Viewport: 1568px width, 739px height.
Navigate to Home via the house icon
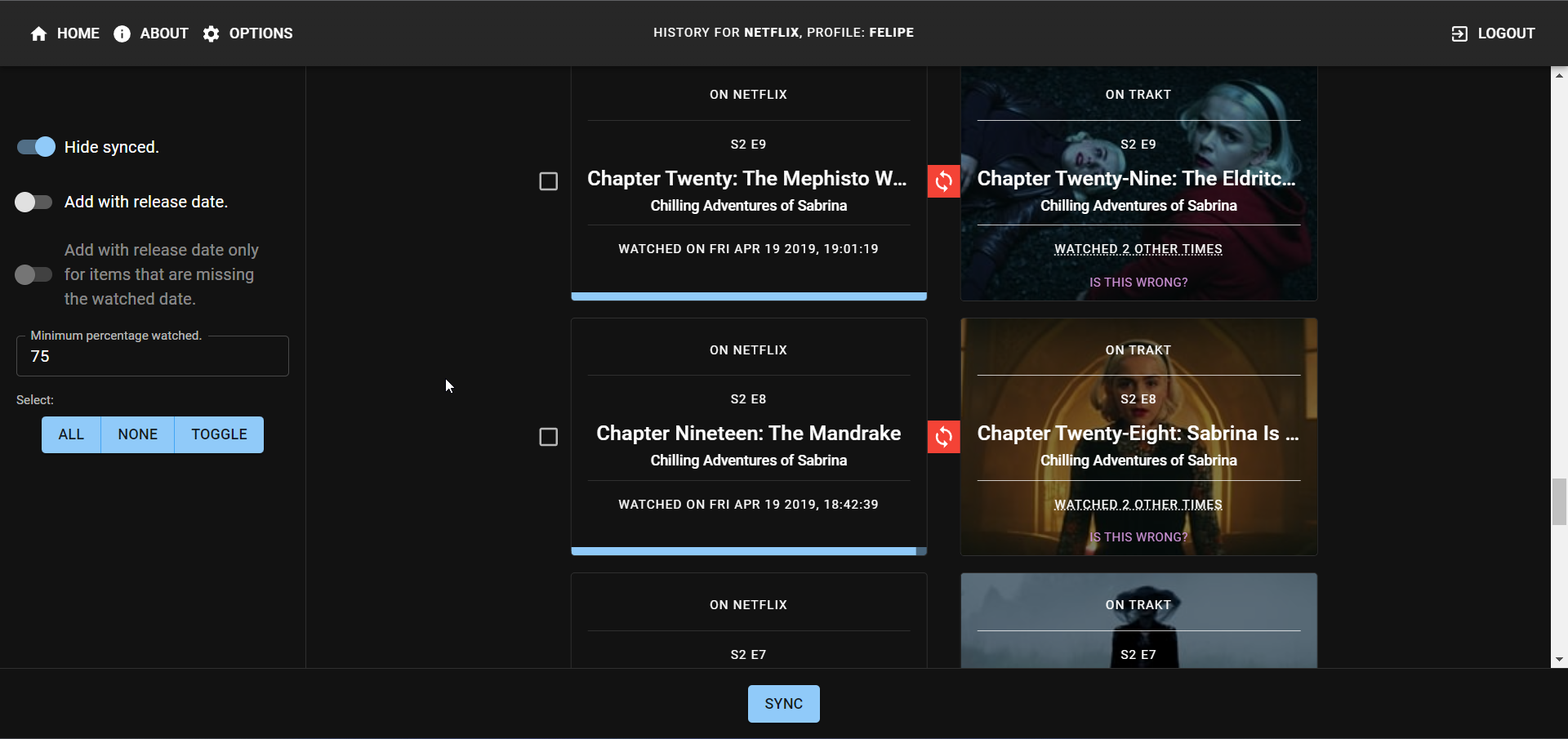pos(38,33)
